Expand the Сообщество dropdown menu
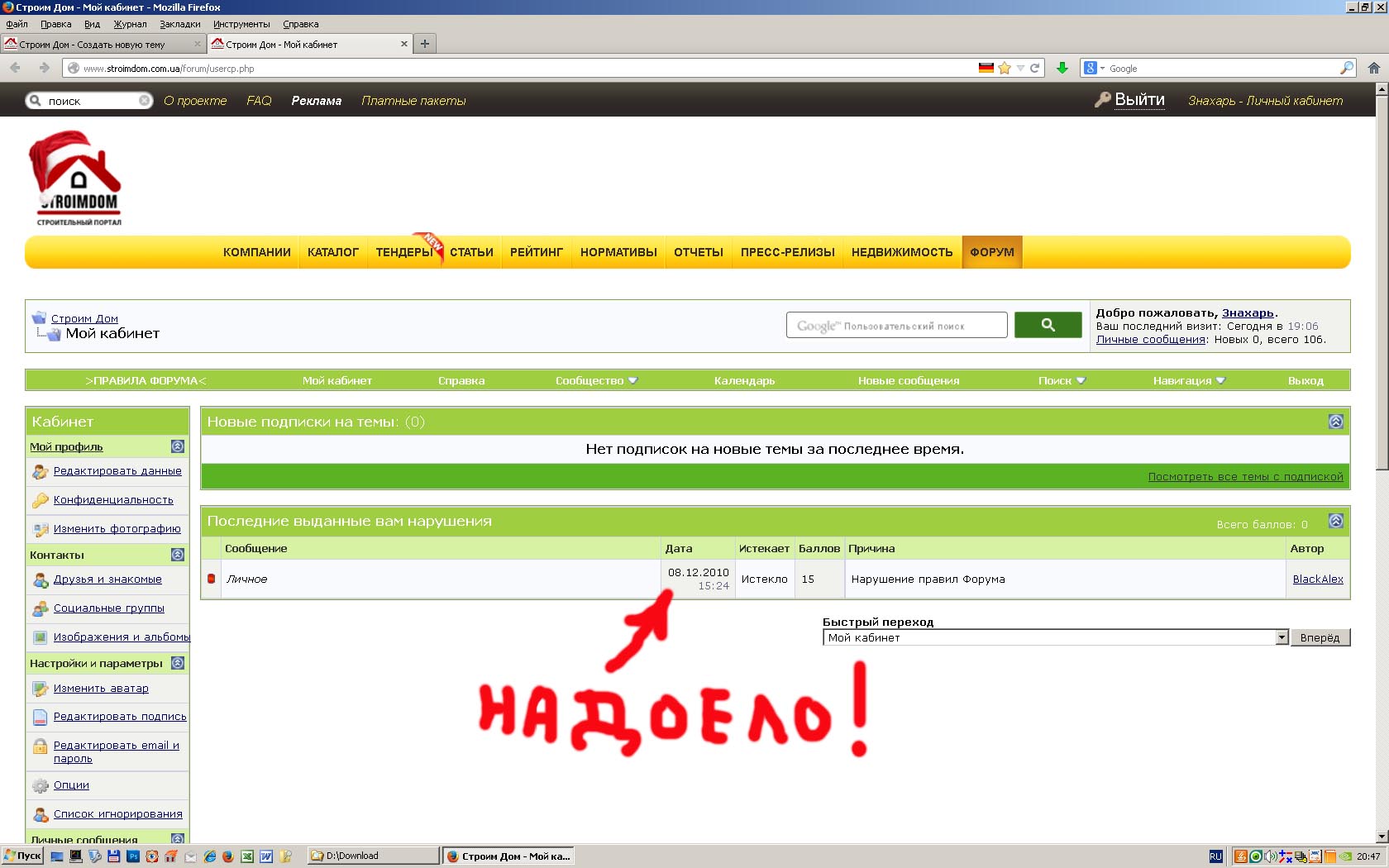This screenshot has height=868, width=1389. click(x=596, y=380)
